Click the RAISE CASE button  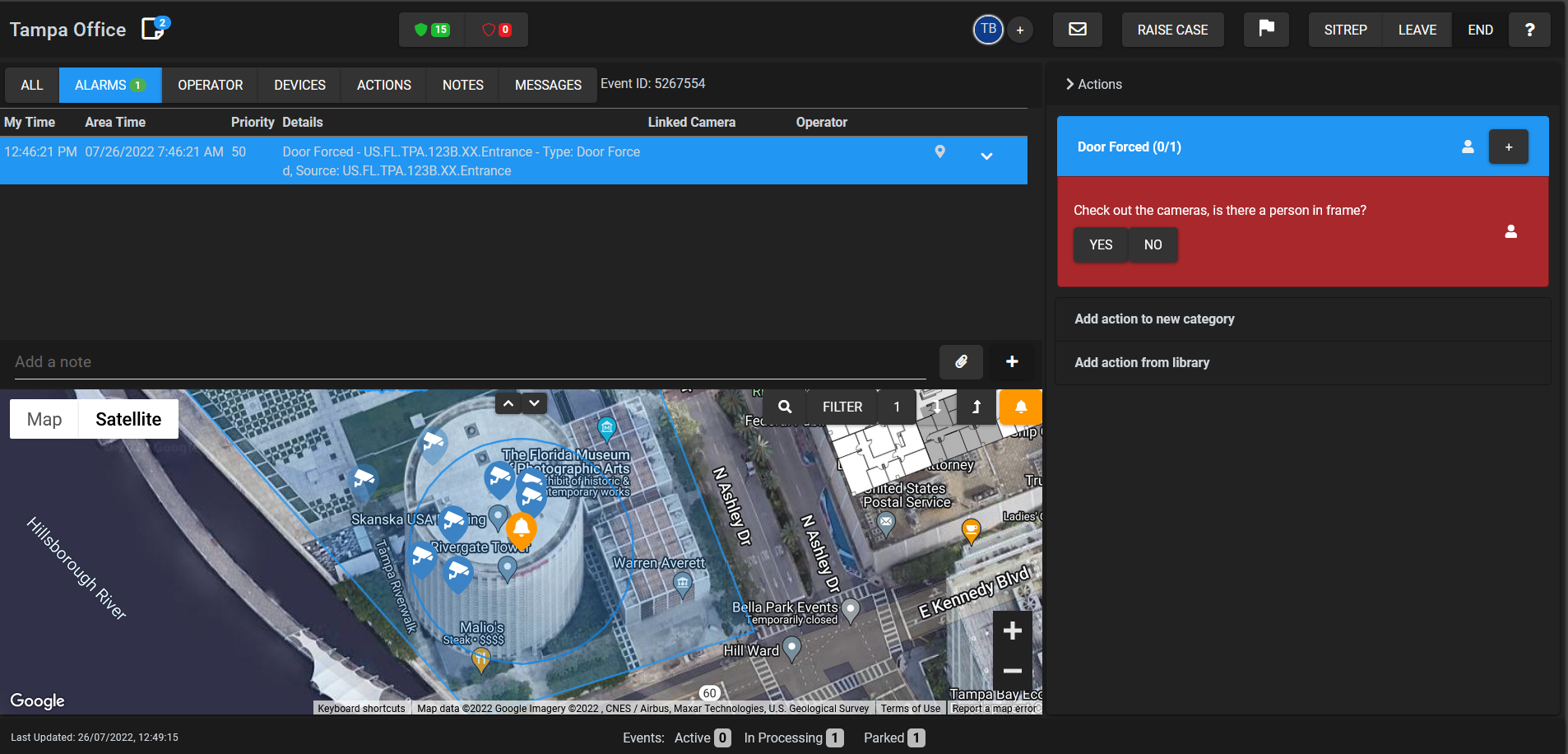[1172, 30]
